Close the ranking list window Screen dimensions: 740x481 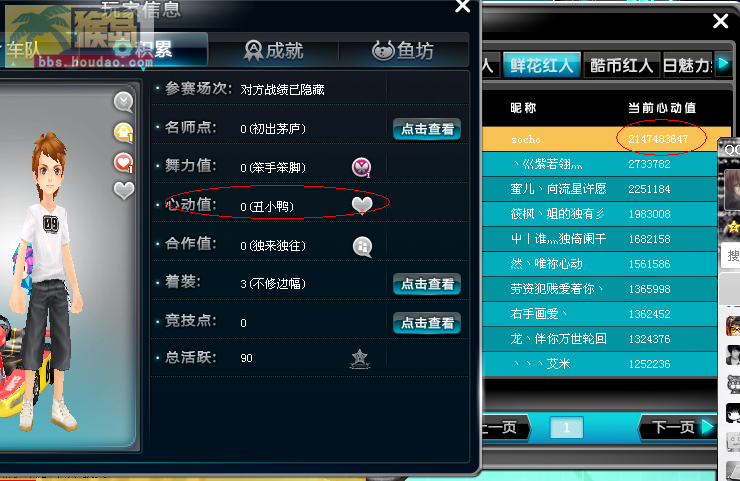721,21
